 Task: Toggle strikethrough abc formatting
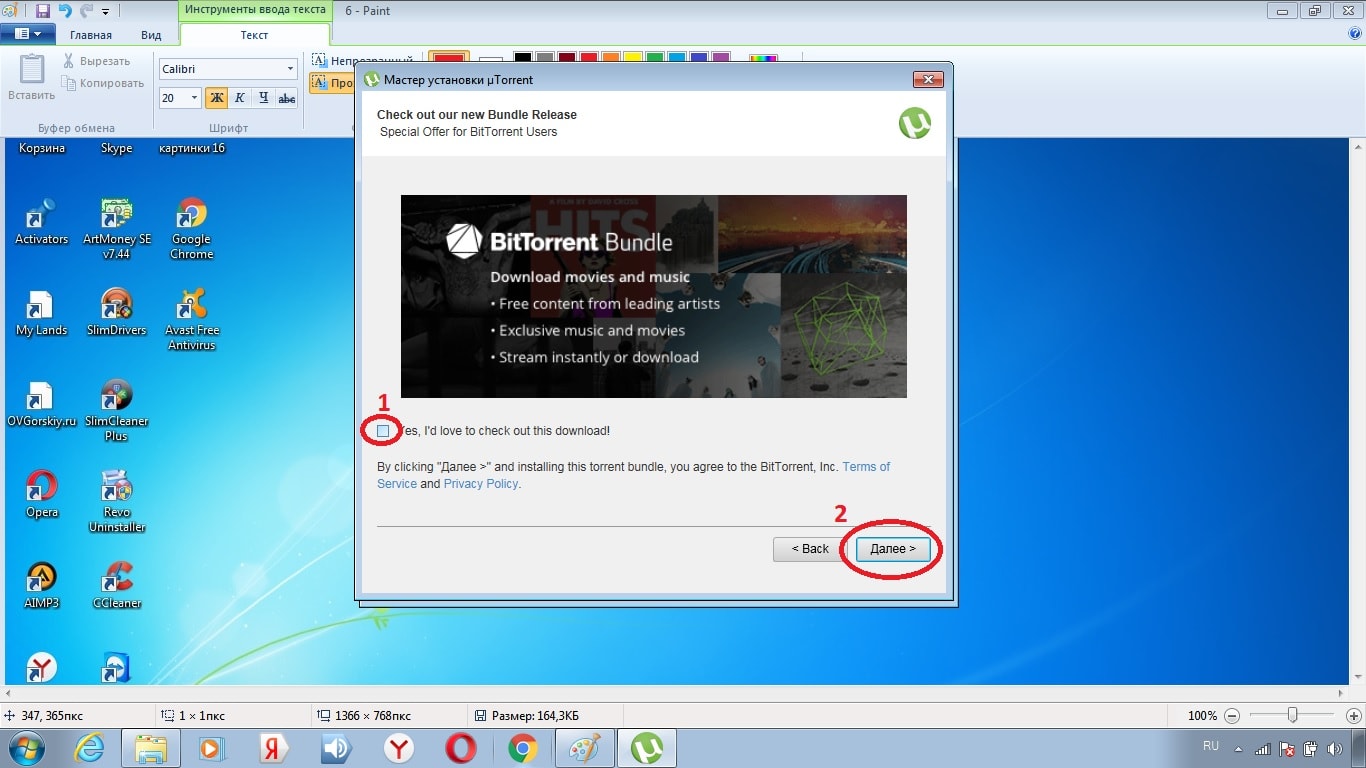click(287, 98)
